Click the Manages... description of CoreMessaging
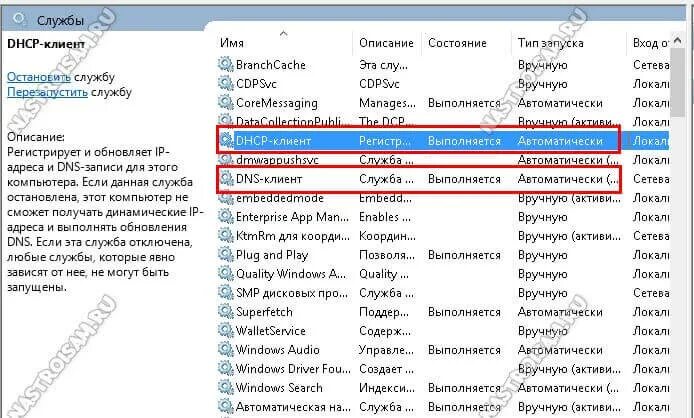 click(387, 104)
